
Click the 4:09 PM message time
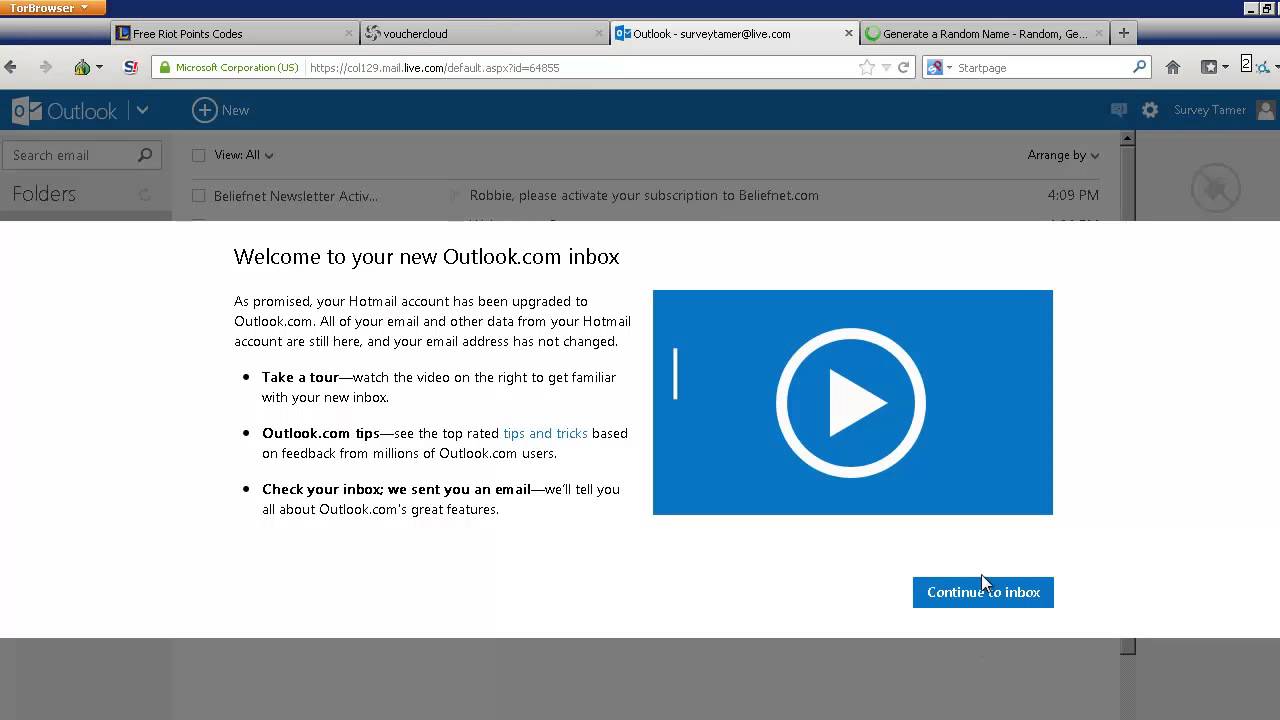pos(1073,195)
